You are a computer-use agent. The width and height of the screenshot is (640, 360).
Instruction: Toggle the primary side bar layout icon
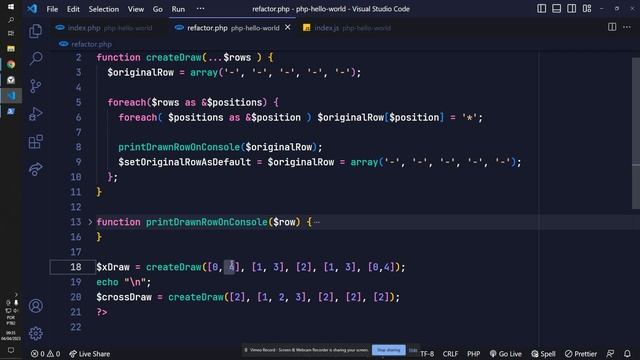pos(541,9)
